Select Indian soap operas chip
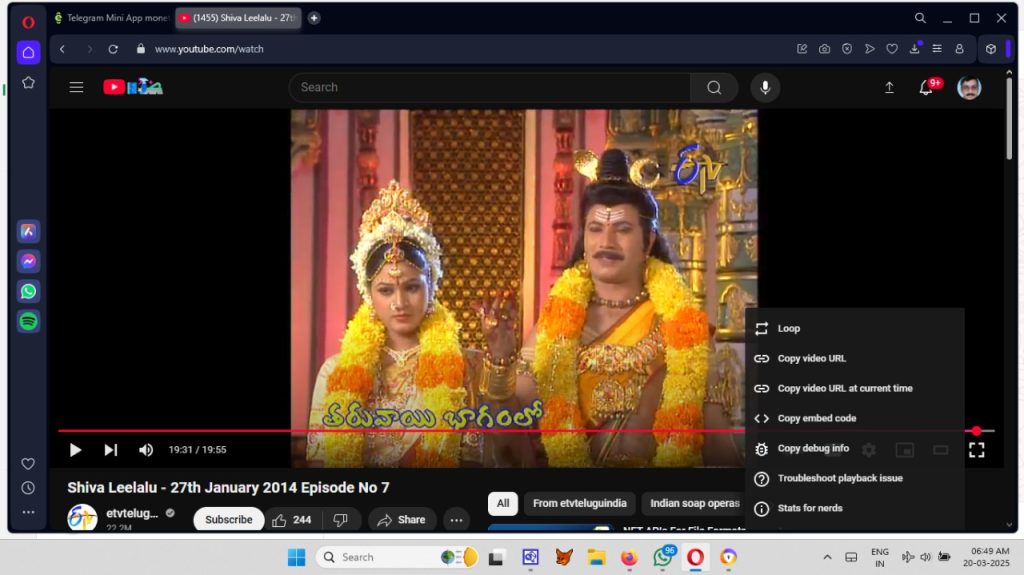 click(x=694, y=504)
